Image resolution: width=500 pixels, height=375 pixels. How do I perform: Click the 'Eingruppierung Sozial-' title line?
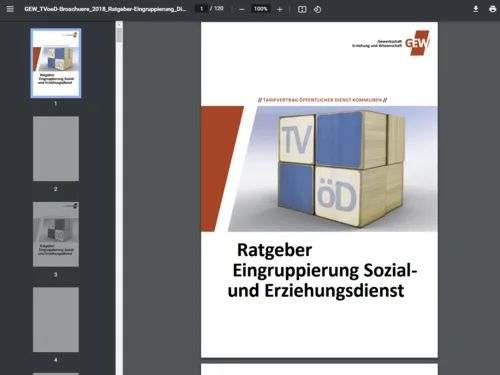coord(325,270)
